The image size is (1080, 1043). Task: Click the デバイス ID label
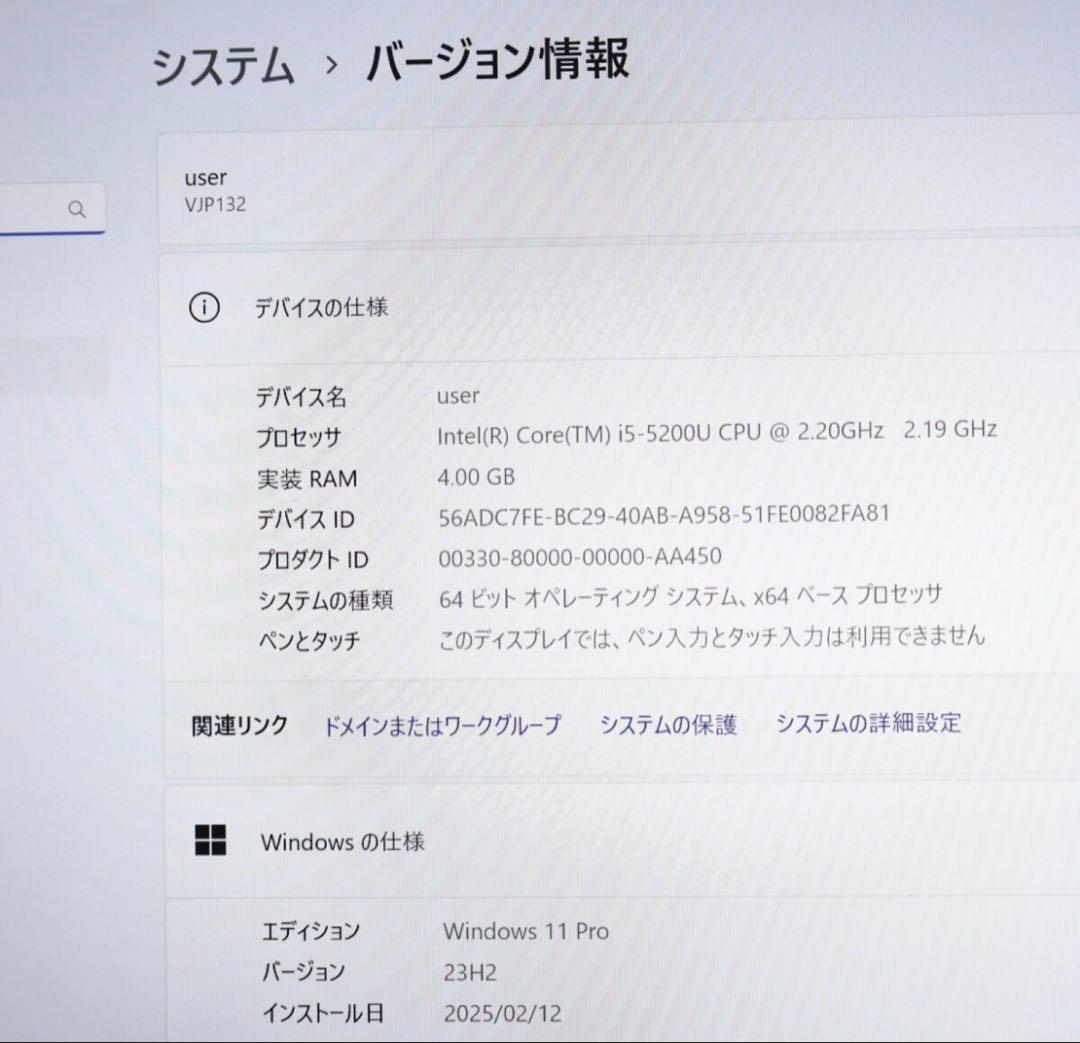click(306, 519)
